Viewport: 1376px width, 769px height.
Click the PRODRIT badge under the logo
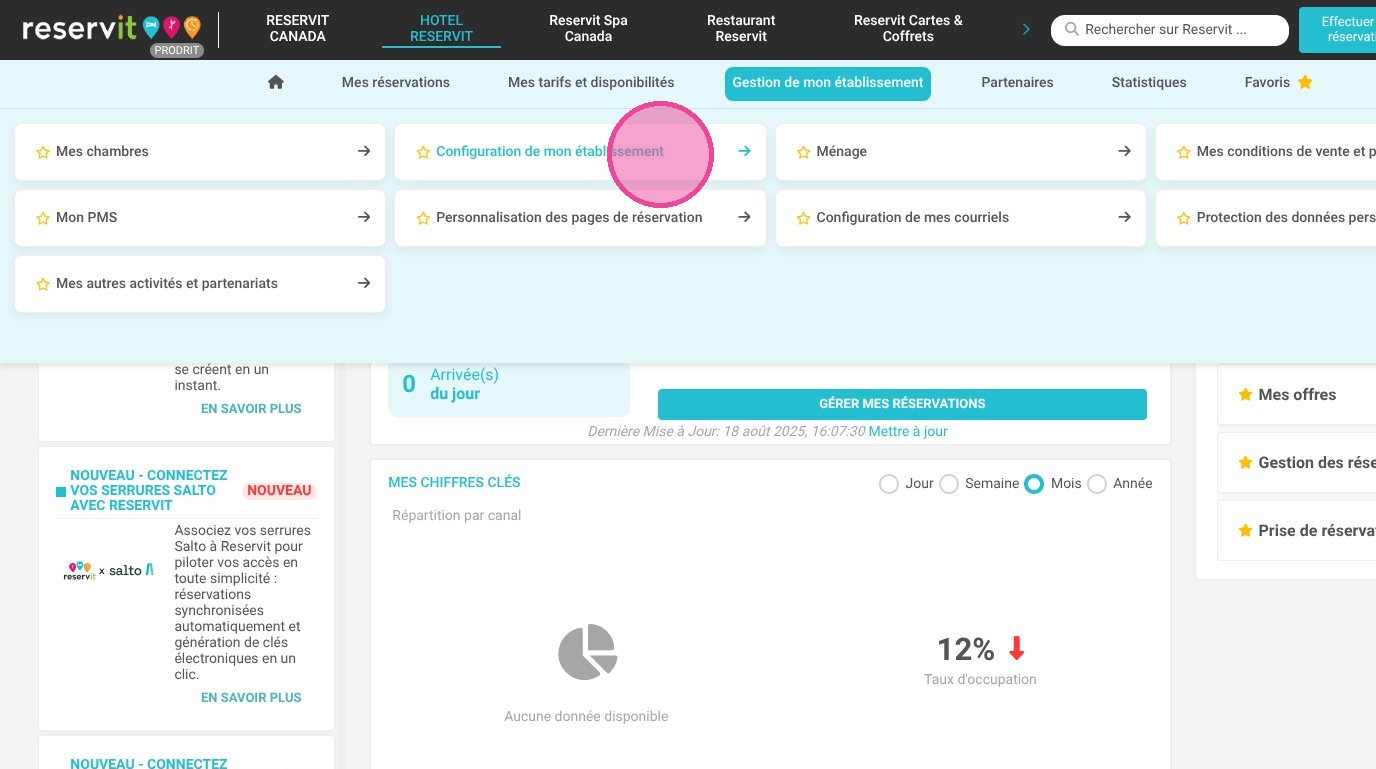tap(177, 50)
